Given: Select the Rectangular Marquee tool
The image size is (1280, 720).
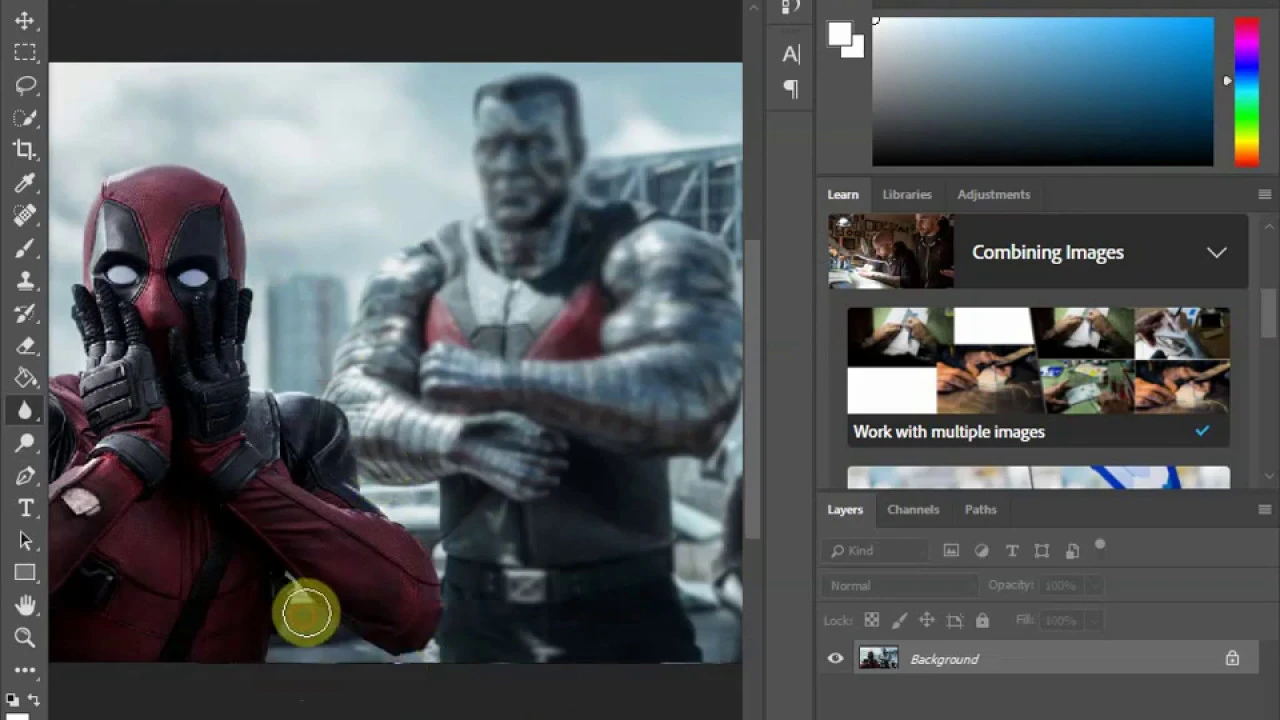Looking at the screenshot, I should 25,52.
